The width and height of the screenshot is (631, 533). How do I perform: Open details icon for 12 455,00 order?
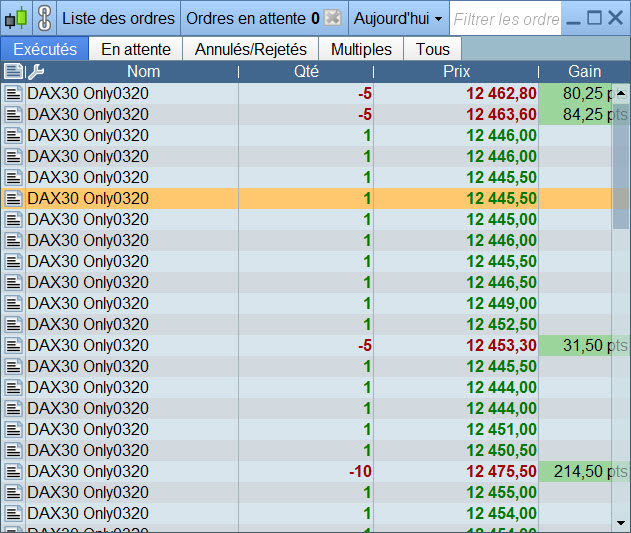[13, 492]
